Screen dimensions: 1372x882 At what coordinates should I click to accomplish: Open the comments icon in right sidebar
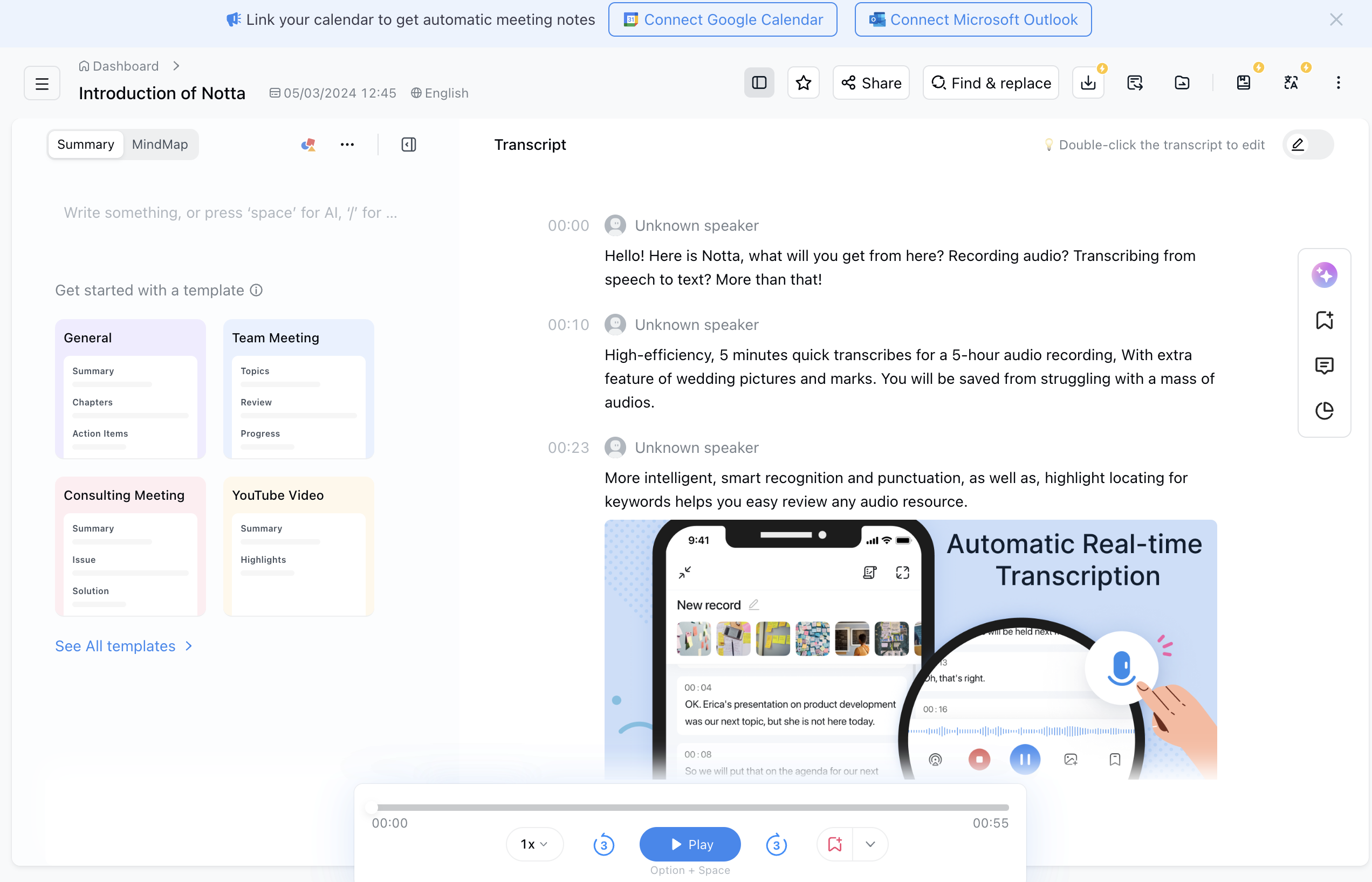[1324, 366]
